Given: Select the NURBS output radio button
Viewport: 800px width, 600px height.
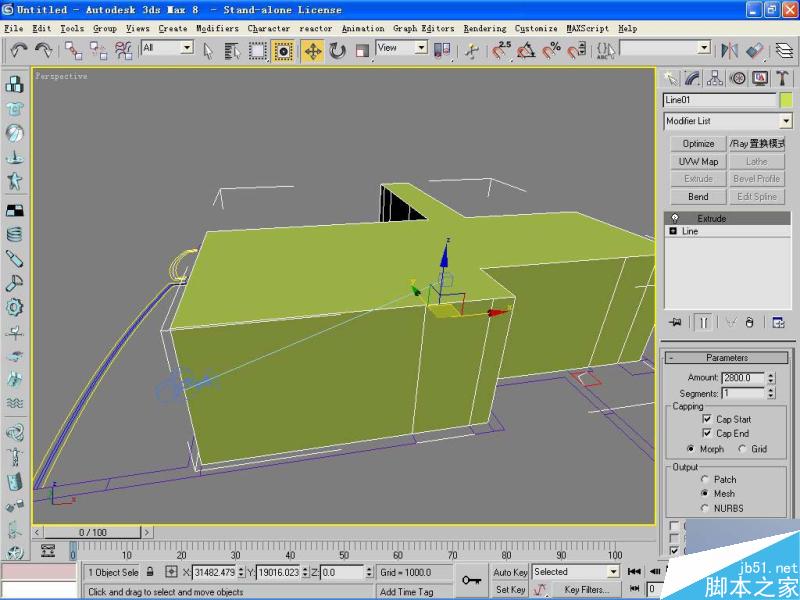Looking at the screenshot, I should tap(706, 508).
